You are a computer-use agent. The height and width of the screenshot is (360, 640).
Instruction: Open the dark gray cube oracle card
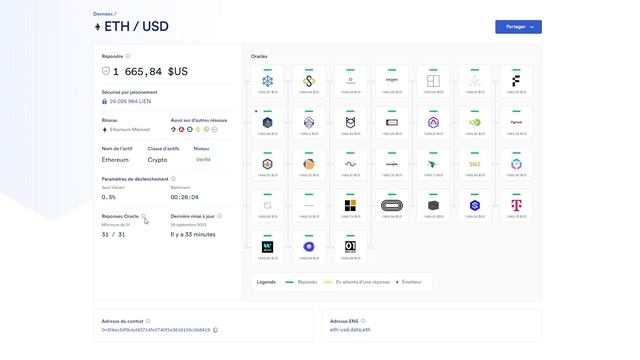pyautogui.click(x=433, y=205)
